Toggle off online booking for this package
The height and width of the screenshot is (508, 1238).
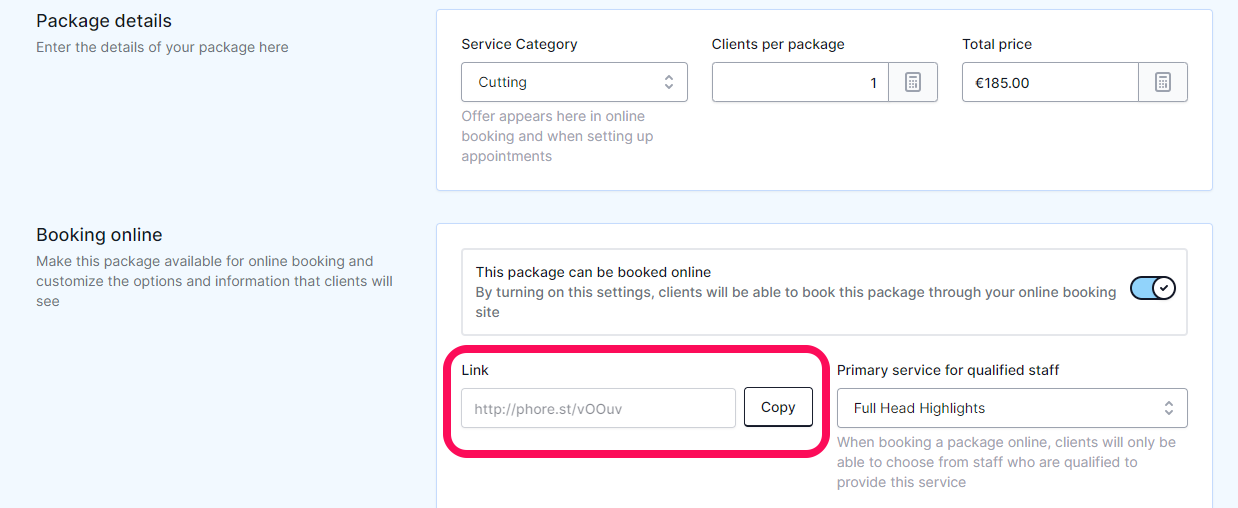tap(1153, 288)
